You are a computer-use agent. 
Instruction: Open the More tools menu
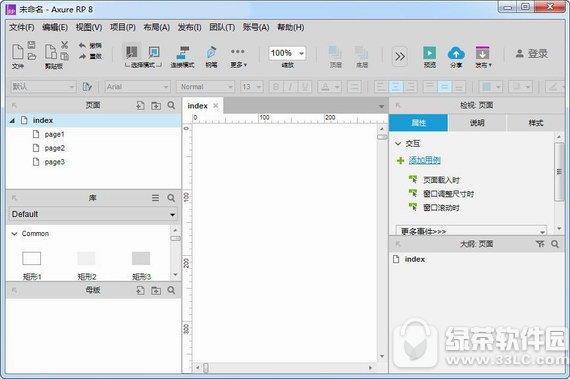pos(238,56)
